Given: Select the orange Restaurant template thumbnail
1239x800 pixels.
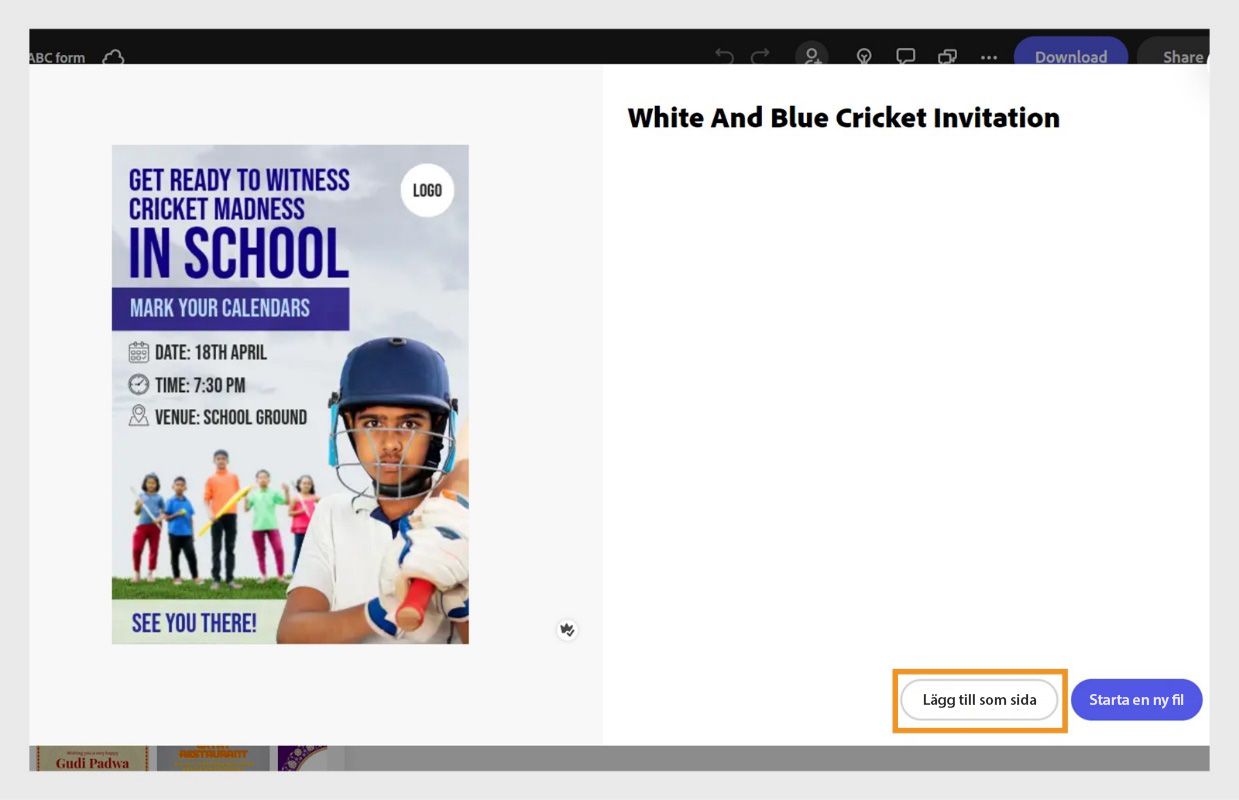Looking at the screenshot, I should click(x=213, y=758).
